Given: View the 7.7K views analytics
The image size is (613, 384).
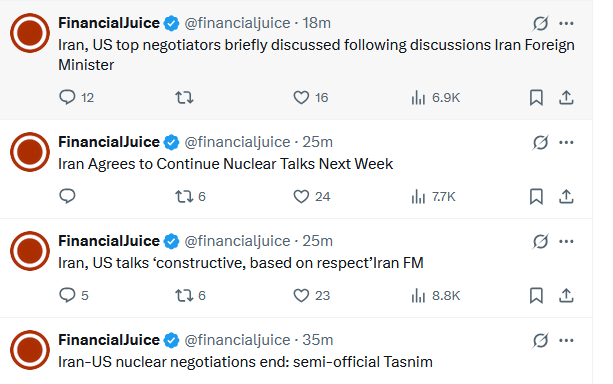Looking at the screenshot, I should point(433,196).
